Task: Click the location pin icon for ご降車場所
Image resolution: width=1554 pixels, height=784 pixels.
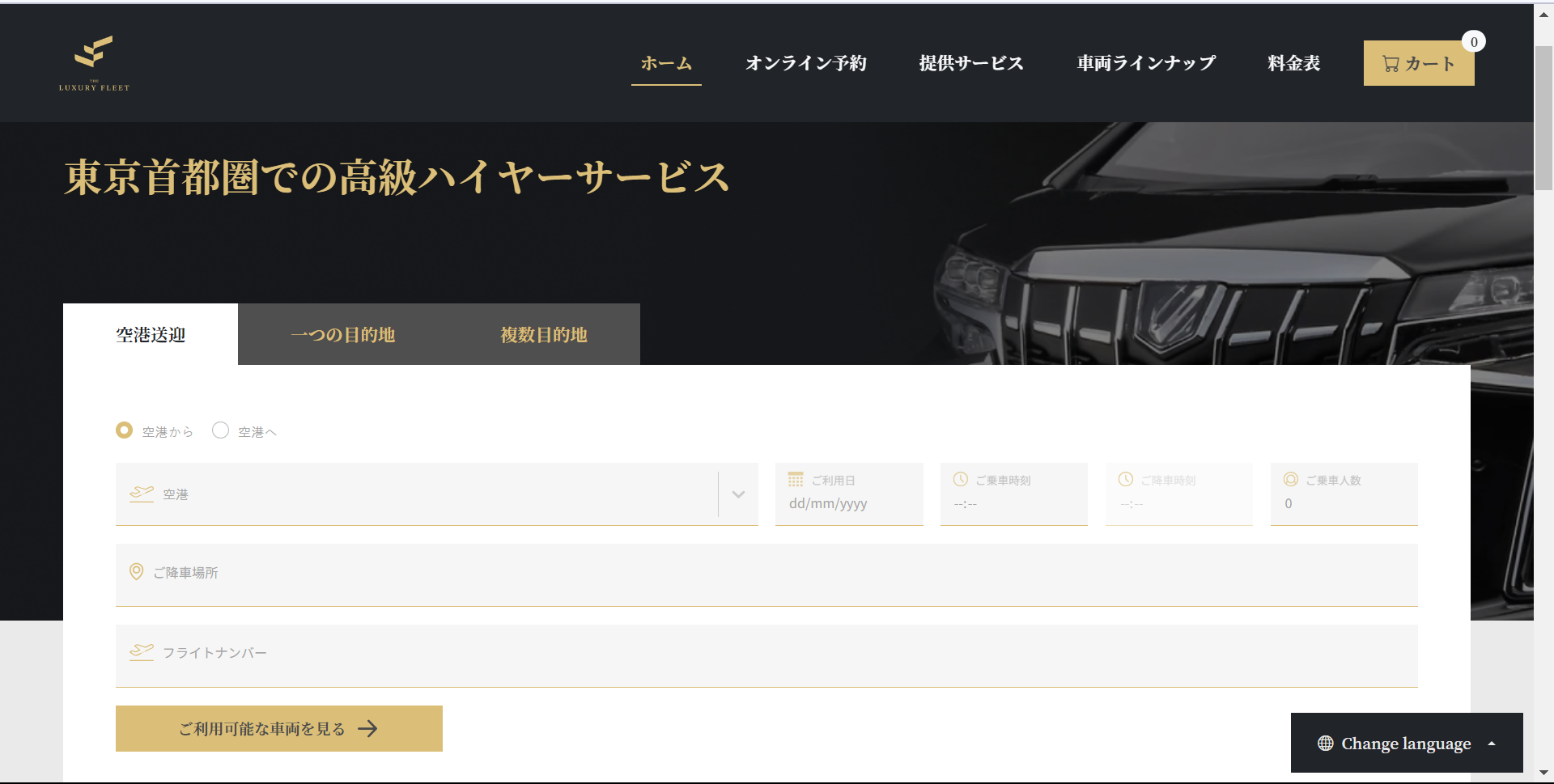Action: [x=137, y=572]
